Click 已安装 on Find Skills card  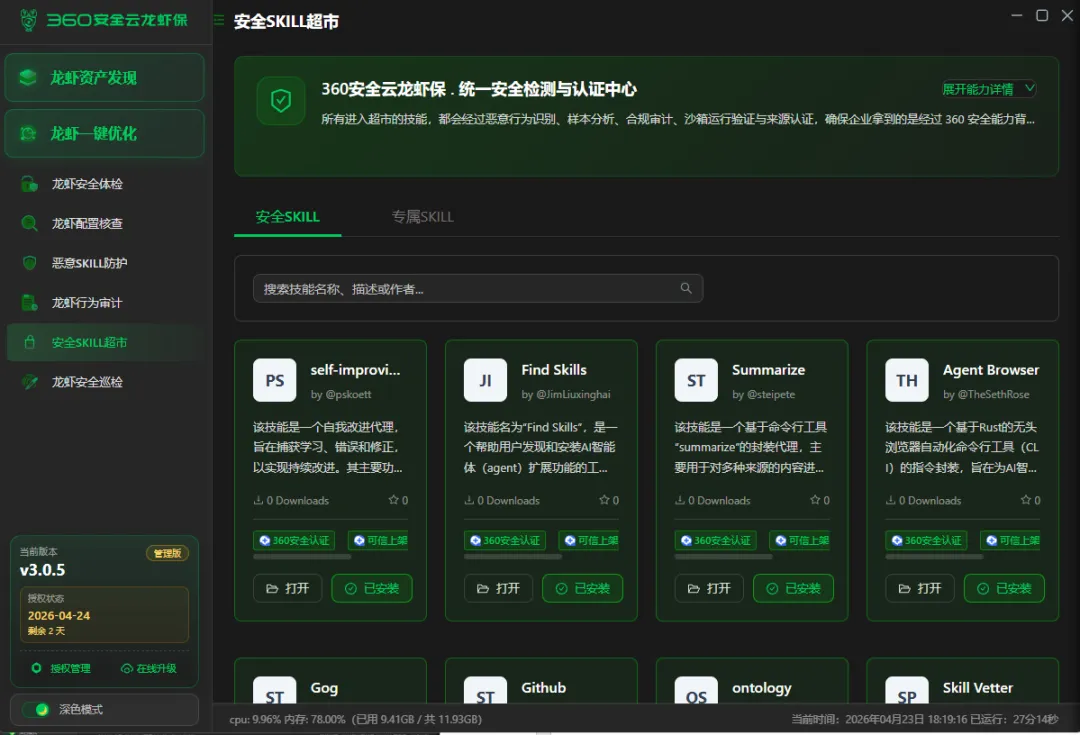point(583,588)
